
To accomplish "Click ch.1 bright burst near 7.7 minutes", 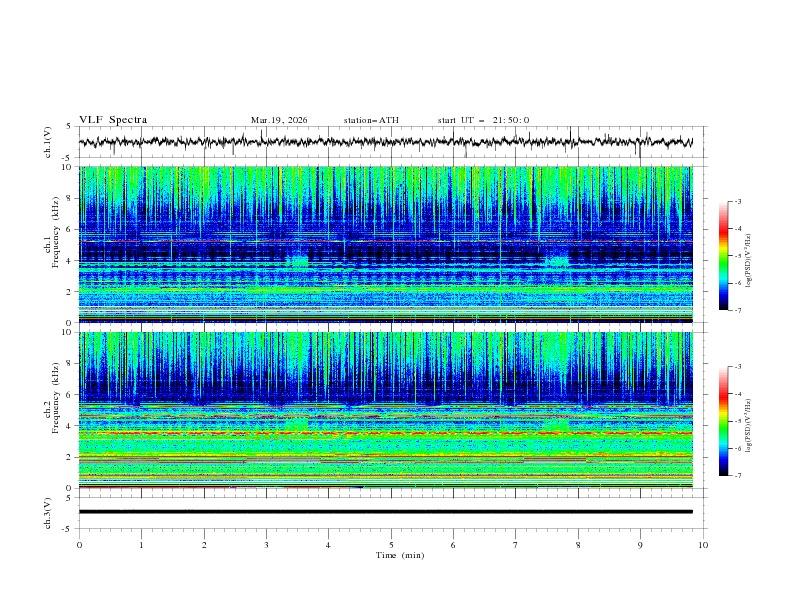I will pos(557,259).
